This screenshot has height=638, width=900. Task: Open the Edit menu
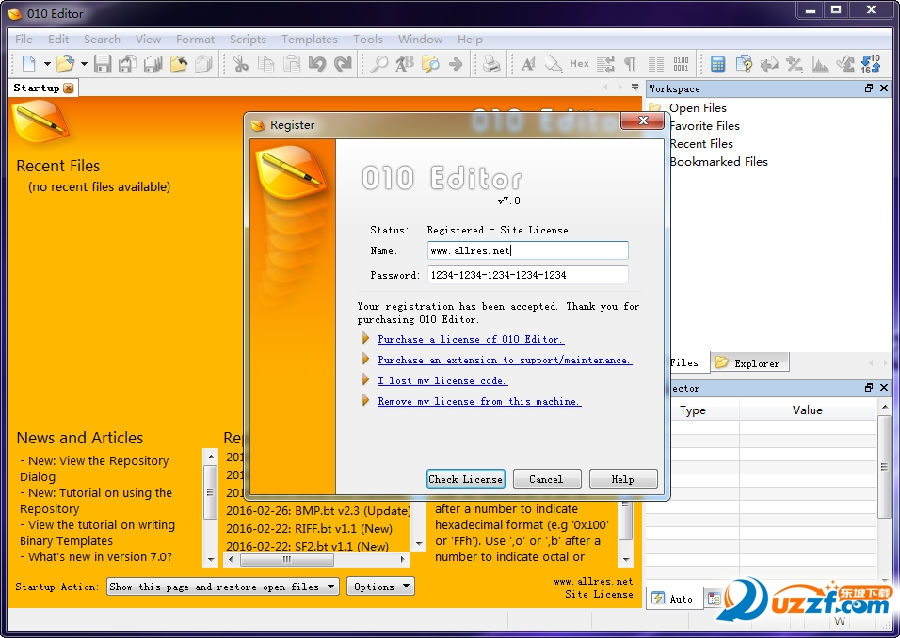point(59,39)
